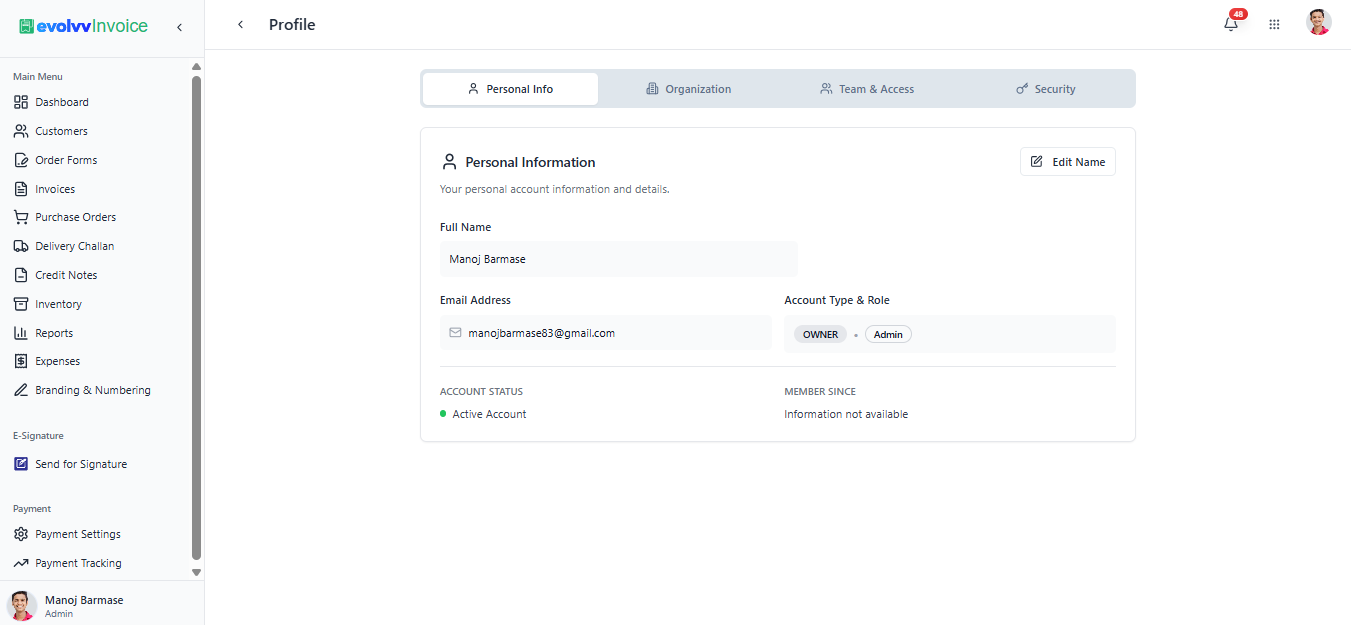Image resolution: width=1366 pixels, height=625 pixels.
Task: Open Inventory menu label
Action: click(59, 304)
